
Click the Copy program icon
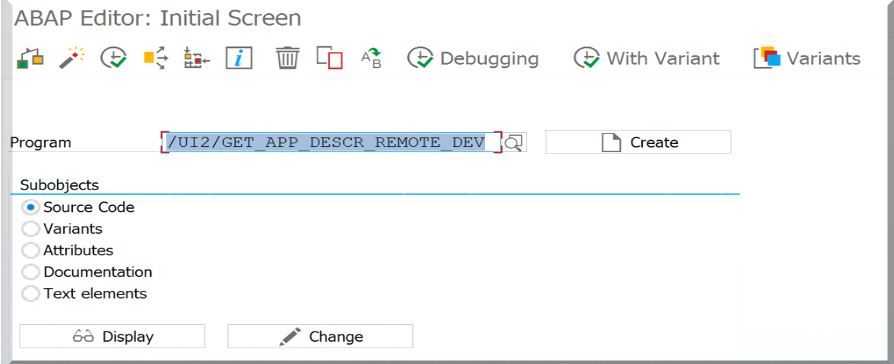pos(330,58)
